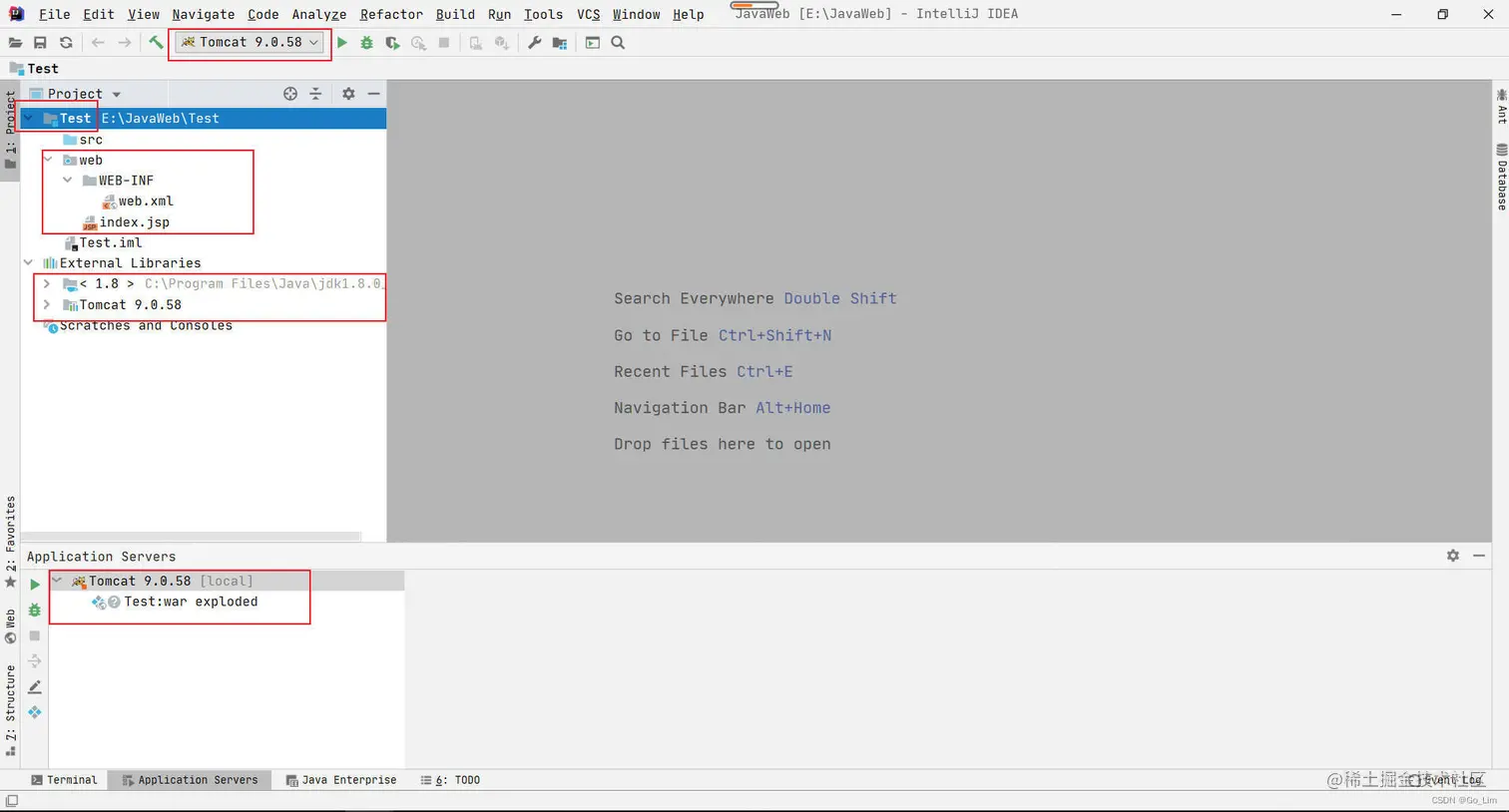Click the Run Anything toolbar icon
The width and height of the screenshot is (1509, 812).
pyautogui.click(x=593, y=43)
